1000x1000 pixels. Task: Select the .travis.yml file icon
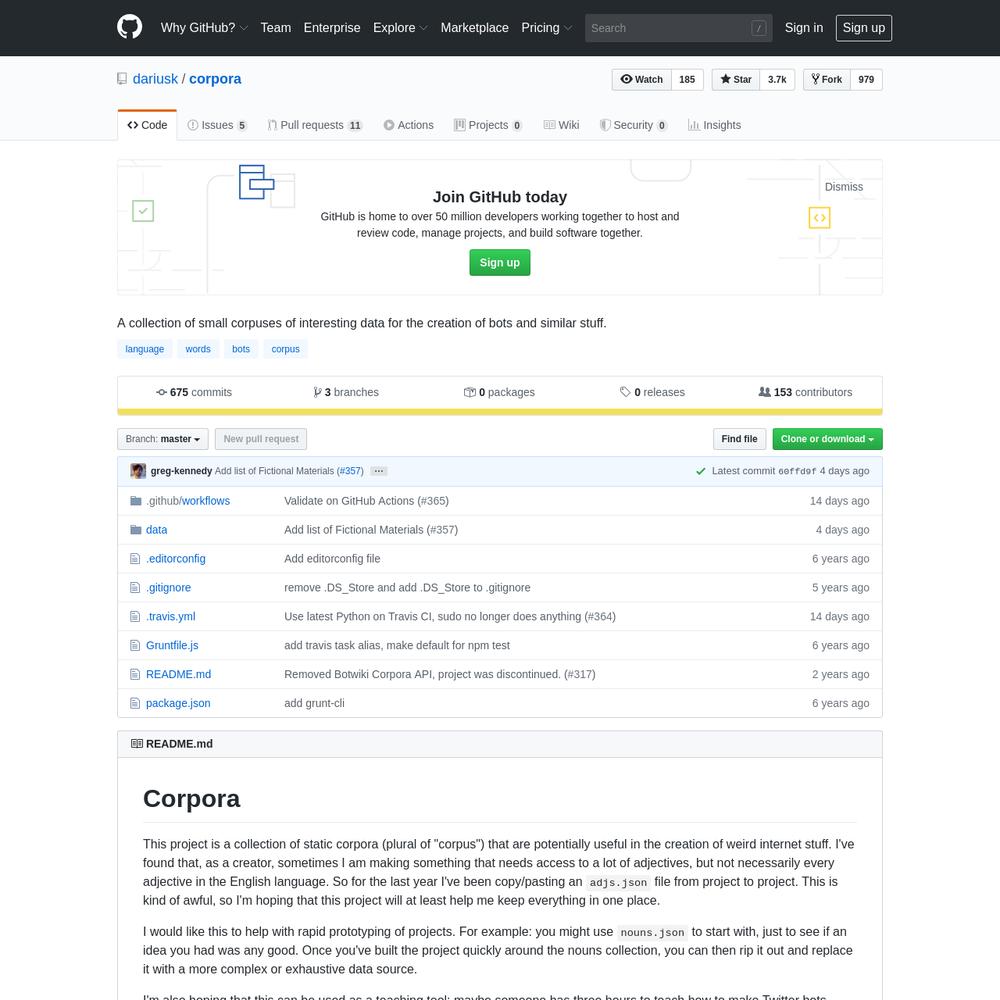coord(135,617)
